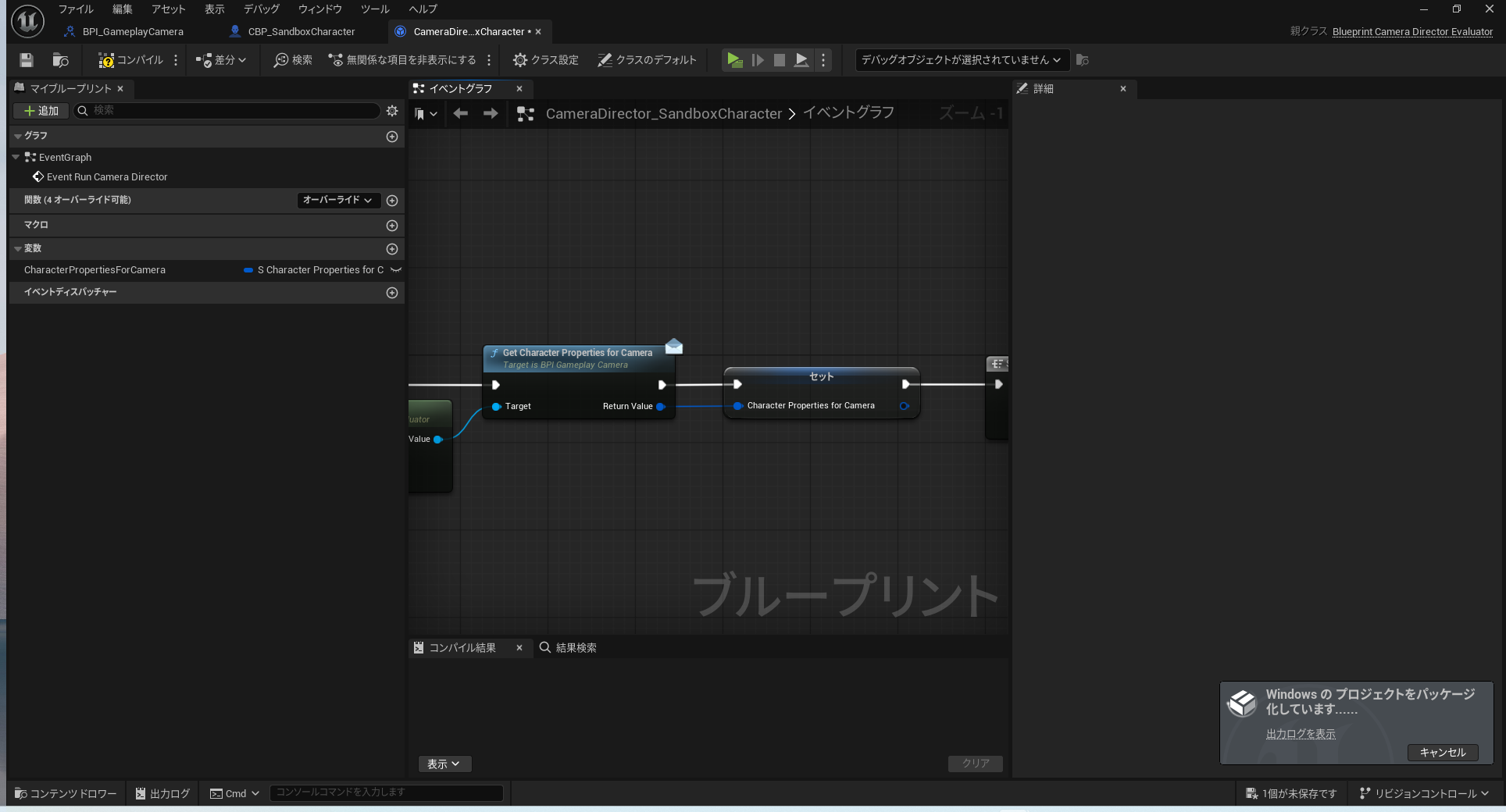Click the Find search icon in toolbar
Screen dimensions: 1506x812
coord(293,60)
